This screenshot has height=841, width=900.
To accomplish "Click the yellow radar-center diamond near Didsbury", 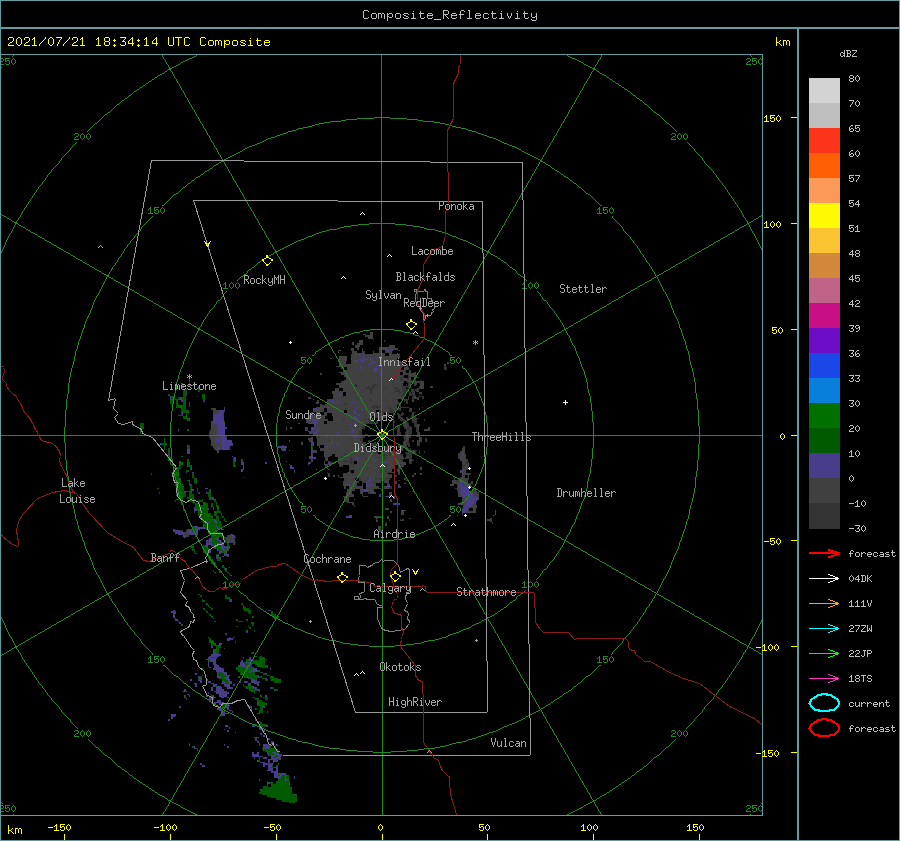I will pos(382,435).
